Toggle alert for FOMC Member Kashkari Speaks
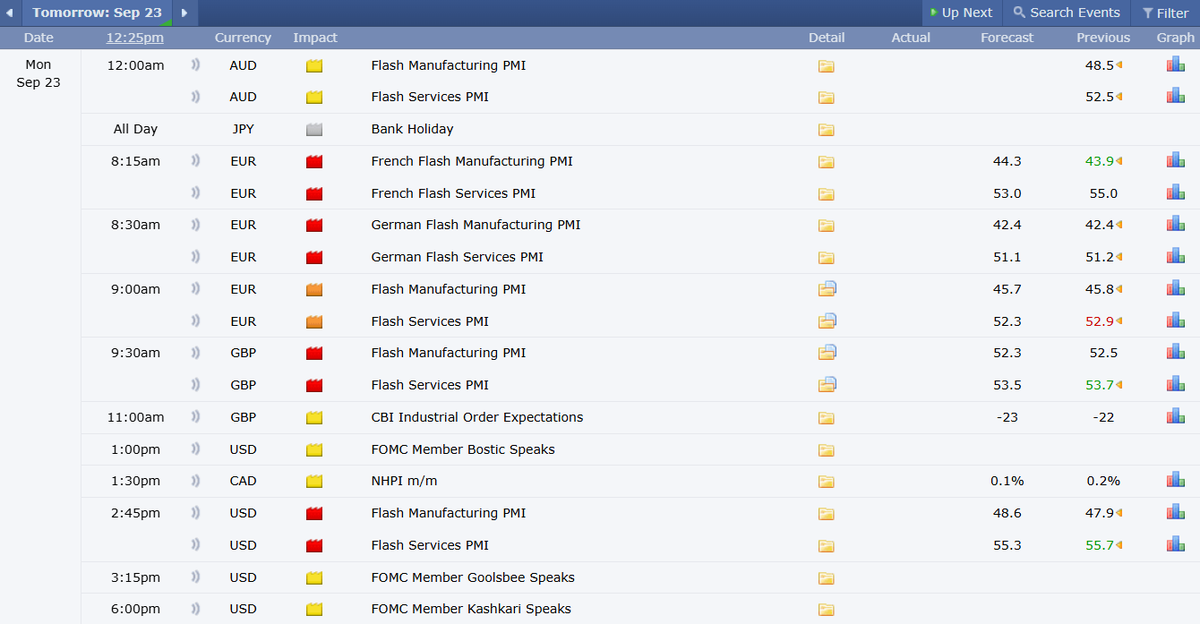Screen dimensions: 1200x624 195,609
